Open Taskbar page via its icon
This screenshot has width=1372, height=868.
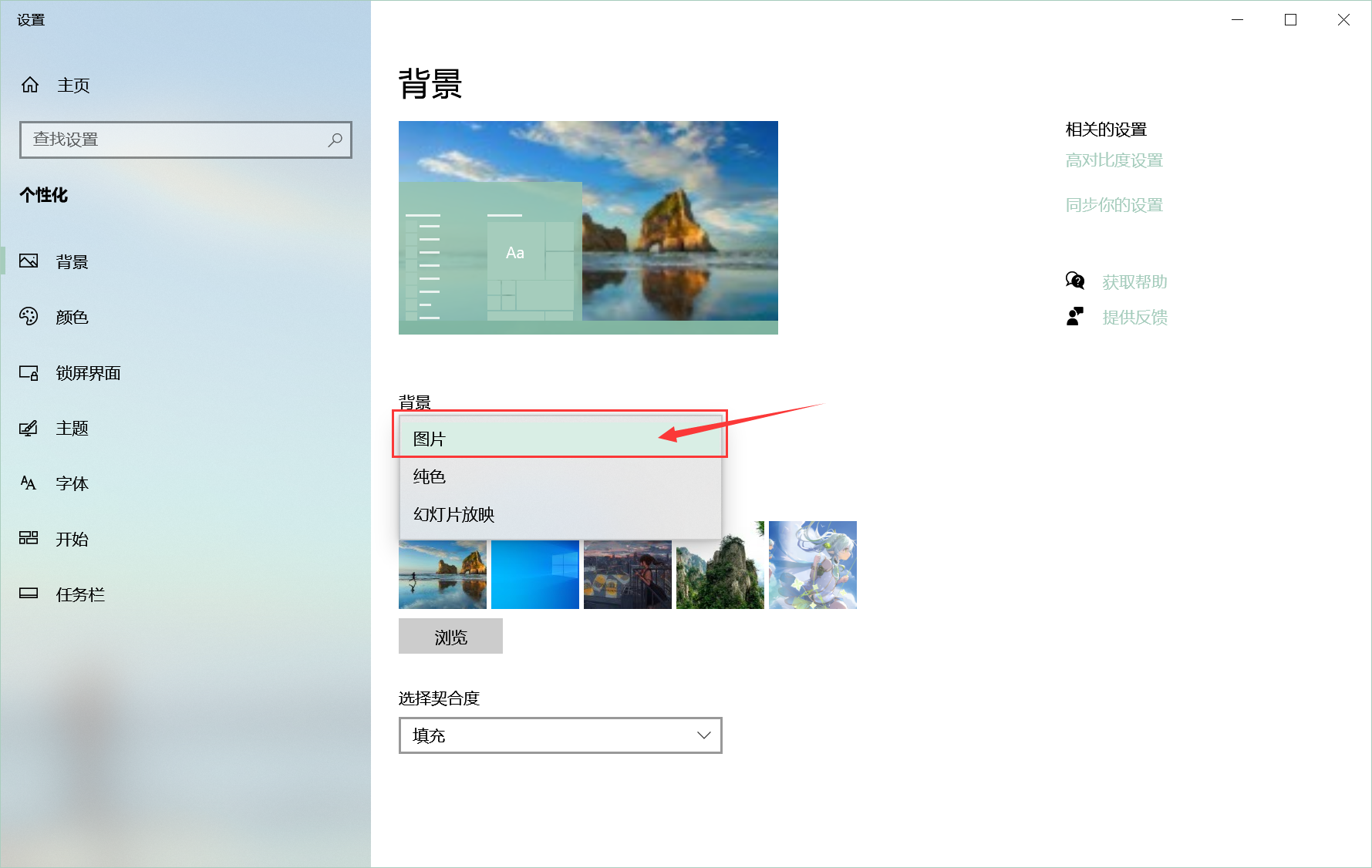pyautogui.click(x=29, y=594)
